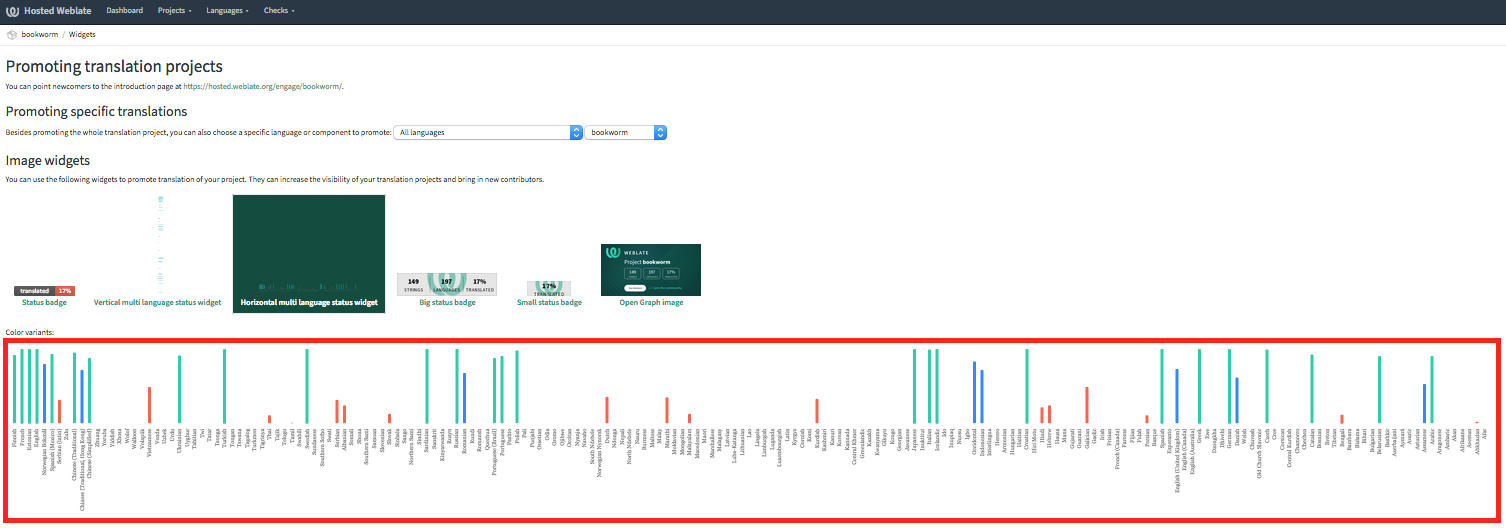Screen dimensions: 1506x528
Task: Open bookworm breadcrumb link
Action: click(40, 34)
